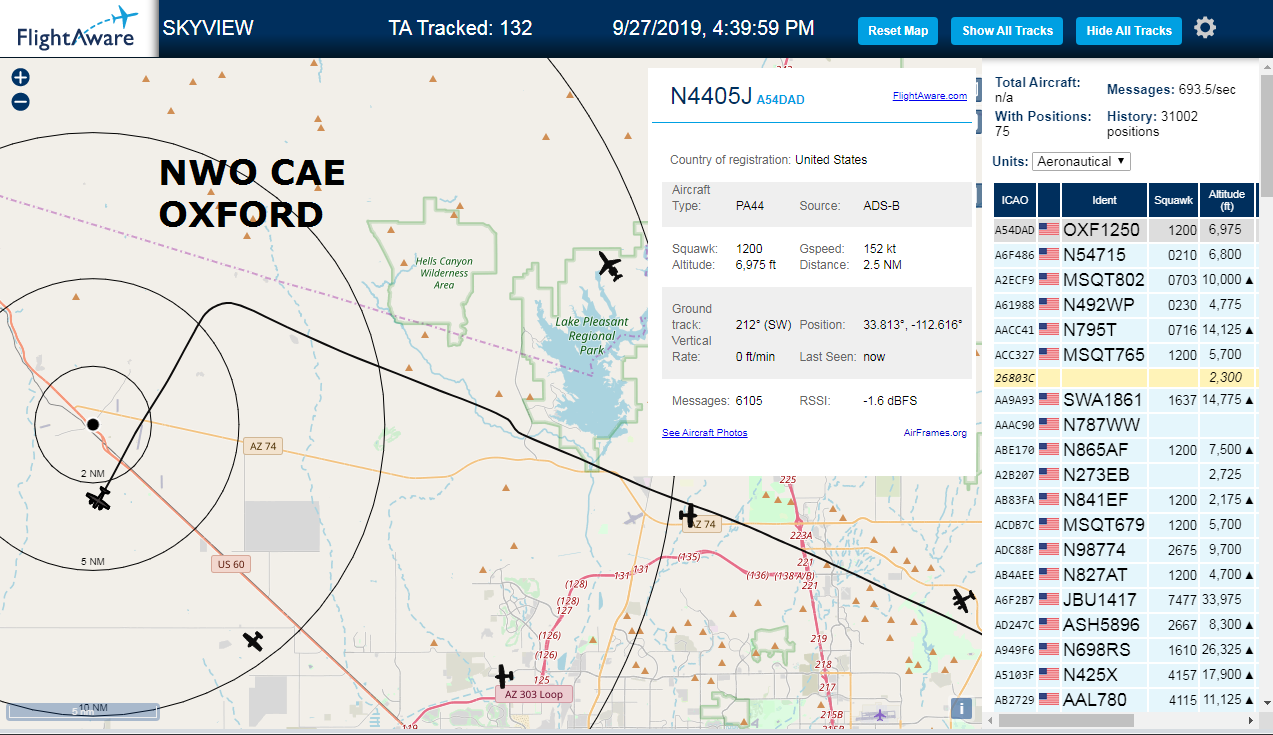The image size is (1273, 735).
Task: Sort table by the ICAO column header
Action: coord(1015,200)
